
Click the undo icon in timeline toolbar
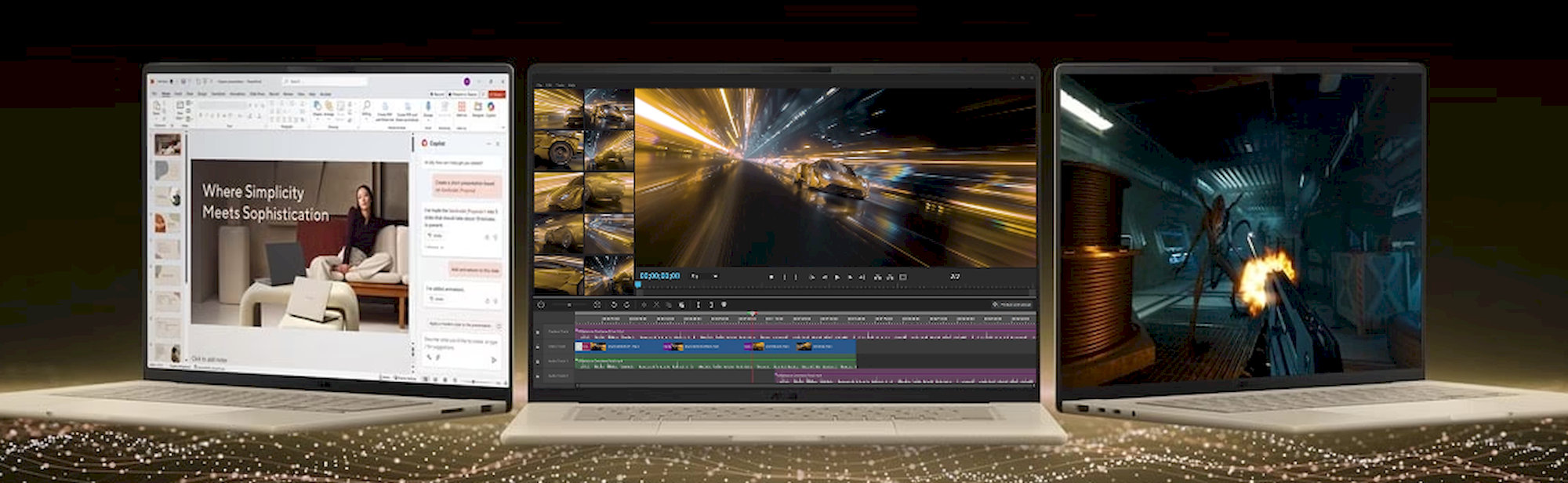(614, 304)
